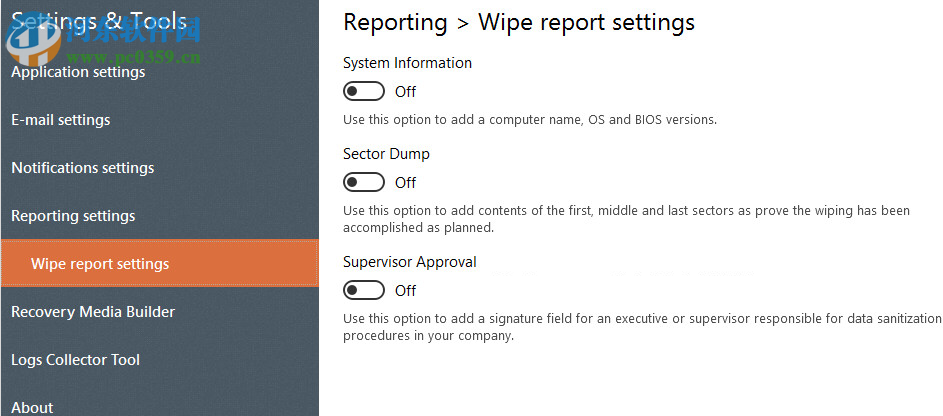
Task: Turn on the Supervisor Approval switch
Action: [363, 291]
